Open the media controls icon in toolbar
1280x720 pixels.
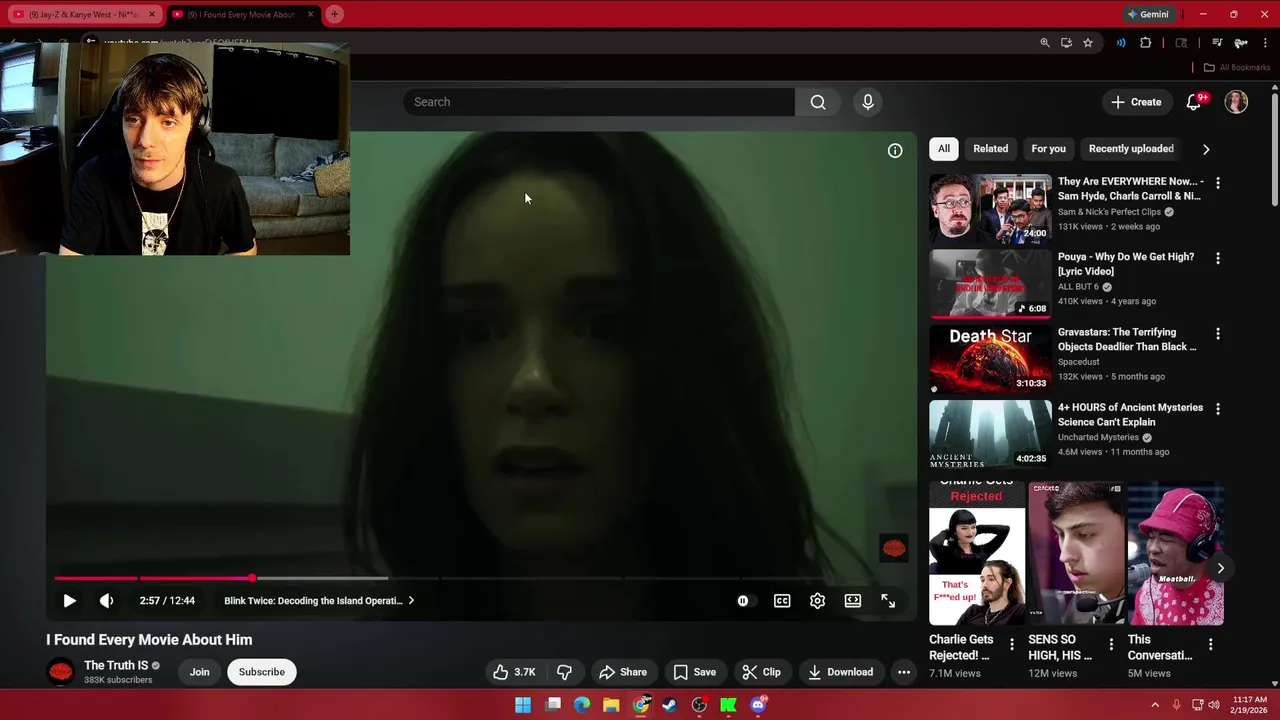point(1217,43)
